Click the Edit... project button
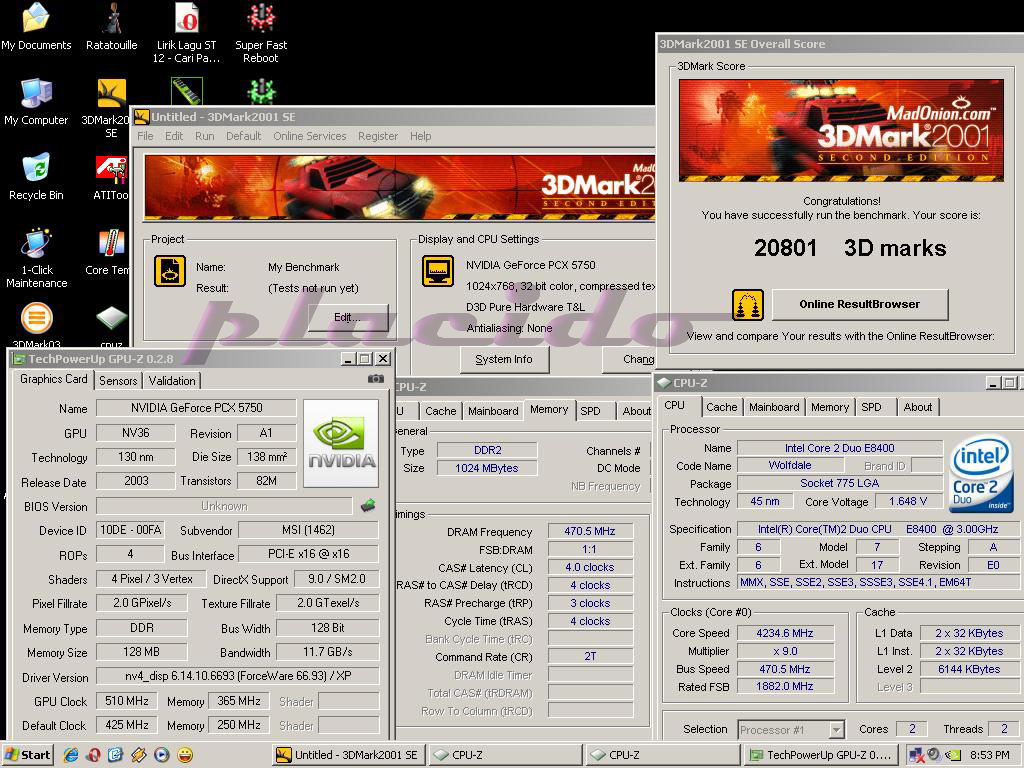 (x=347, y=317)
